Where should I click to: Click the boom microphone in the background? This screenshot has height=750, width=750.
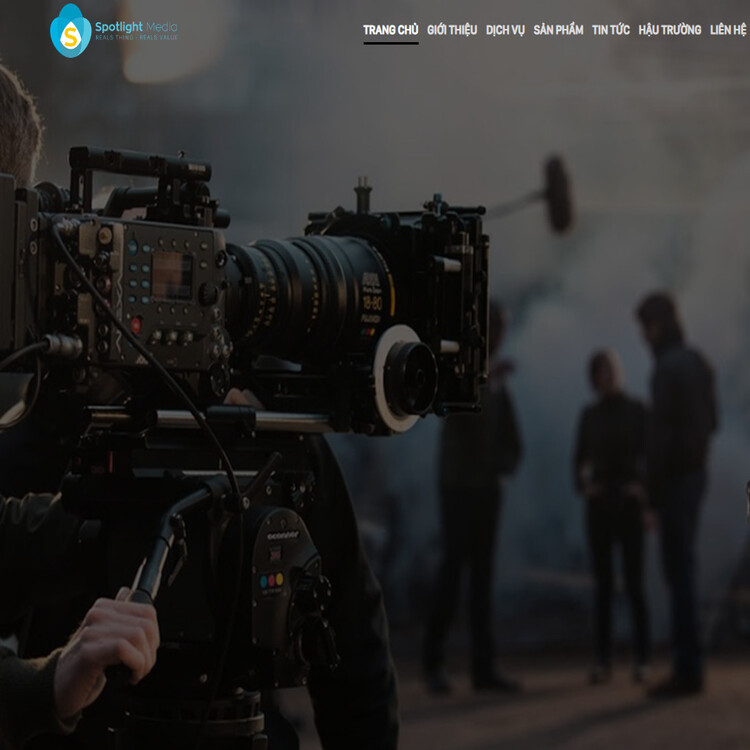558,193
